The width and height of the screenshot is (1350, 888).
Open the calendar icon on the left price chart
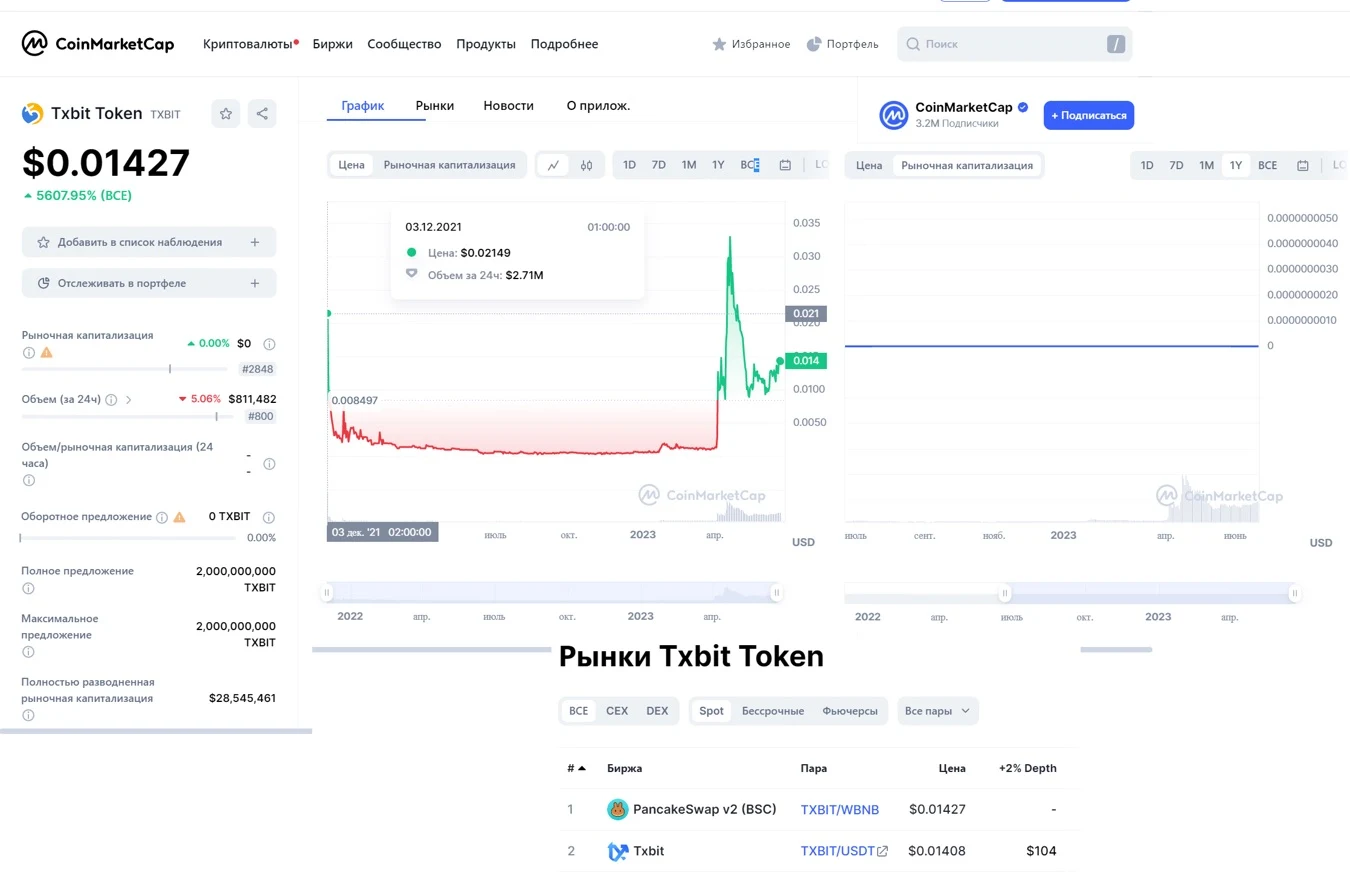tap(785, 165)
